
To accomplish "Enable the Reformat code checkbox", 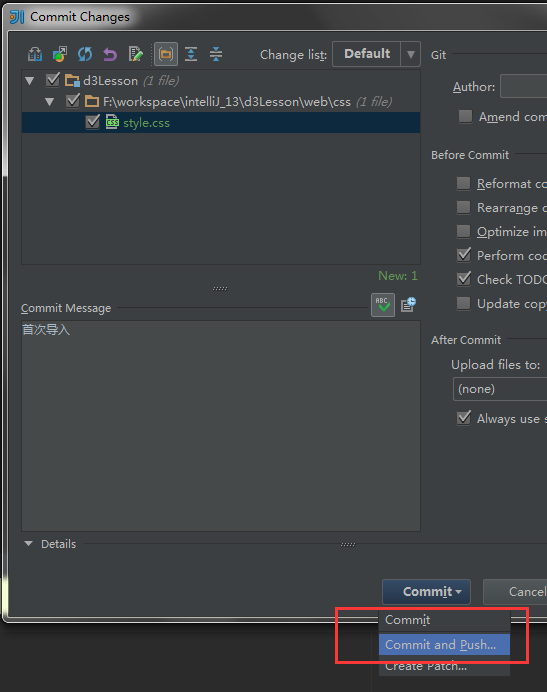I will [464, 183].
